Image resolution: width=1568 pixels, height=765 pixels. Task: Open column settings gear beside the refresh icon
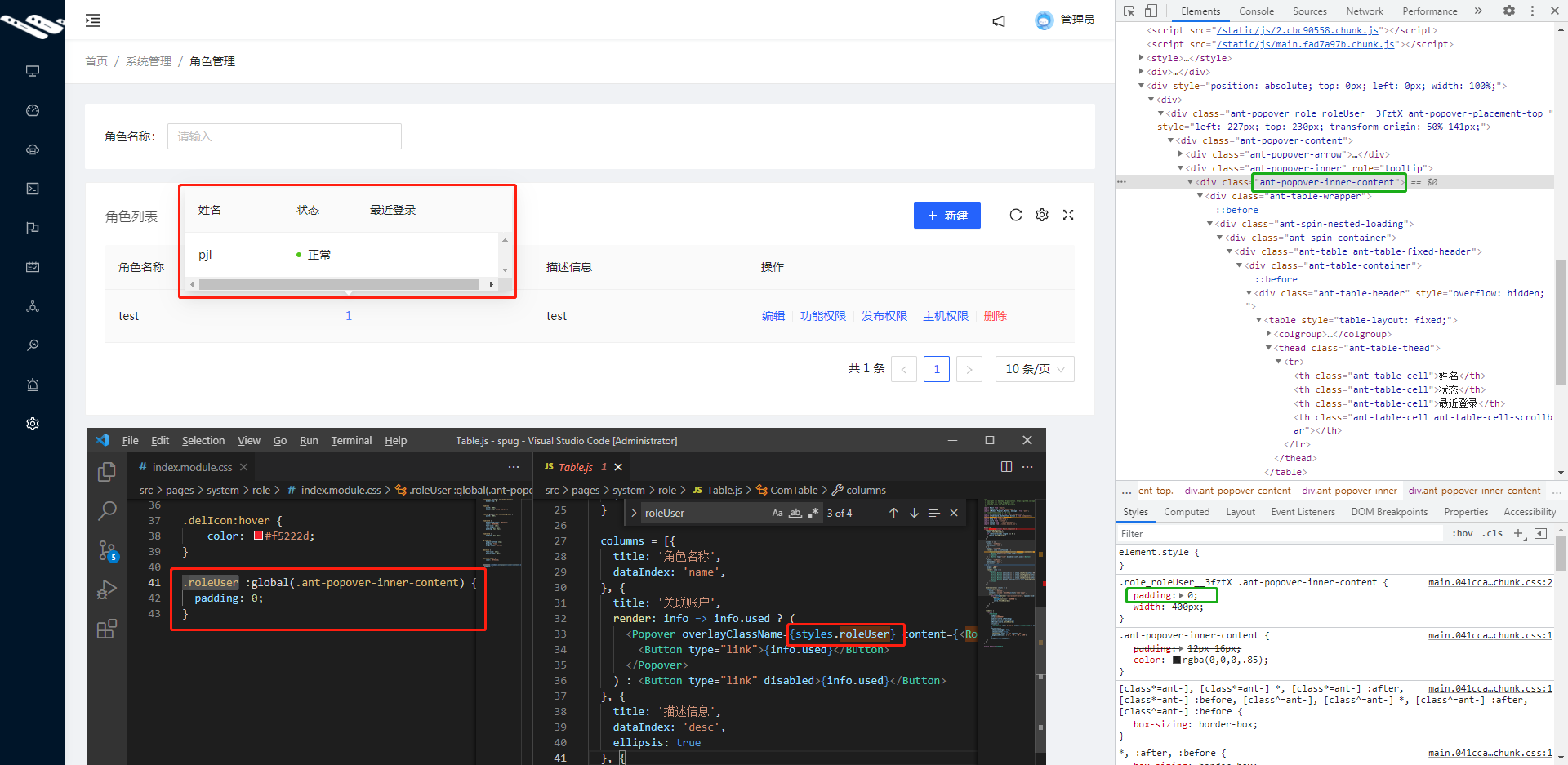[x=1042, y=215]
